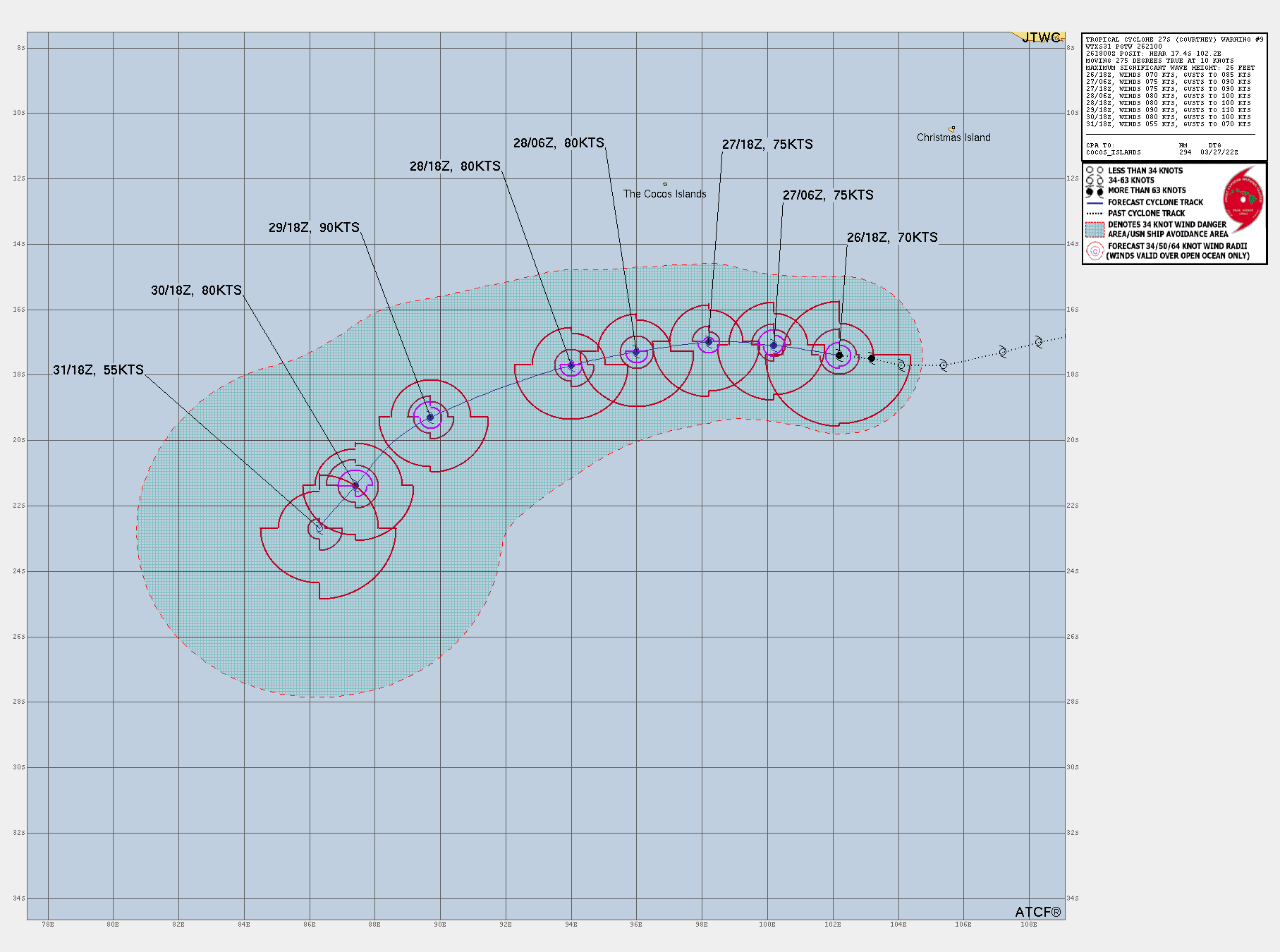Click the 'AREA/USN SHIP AVOIDANCE AREA' legend text
Viewport: 1280px width, 952px height.
click(1168, 234)
